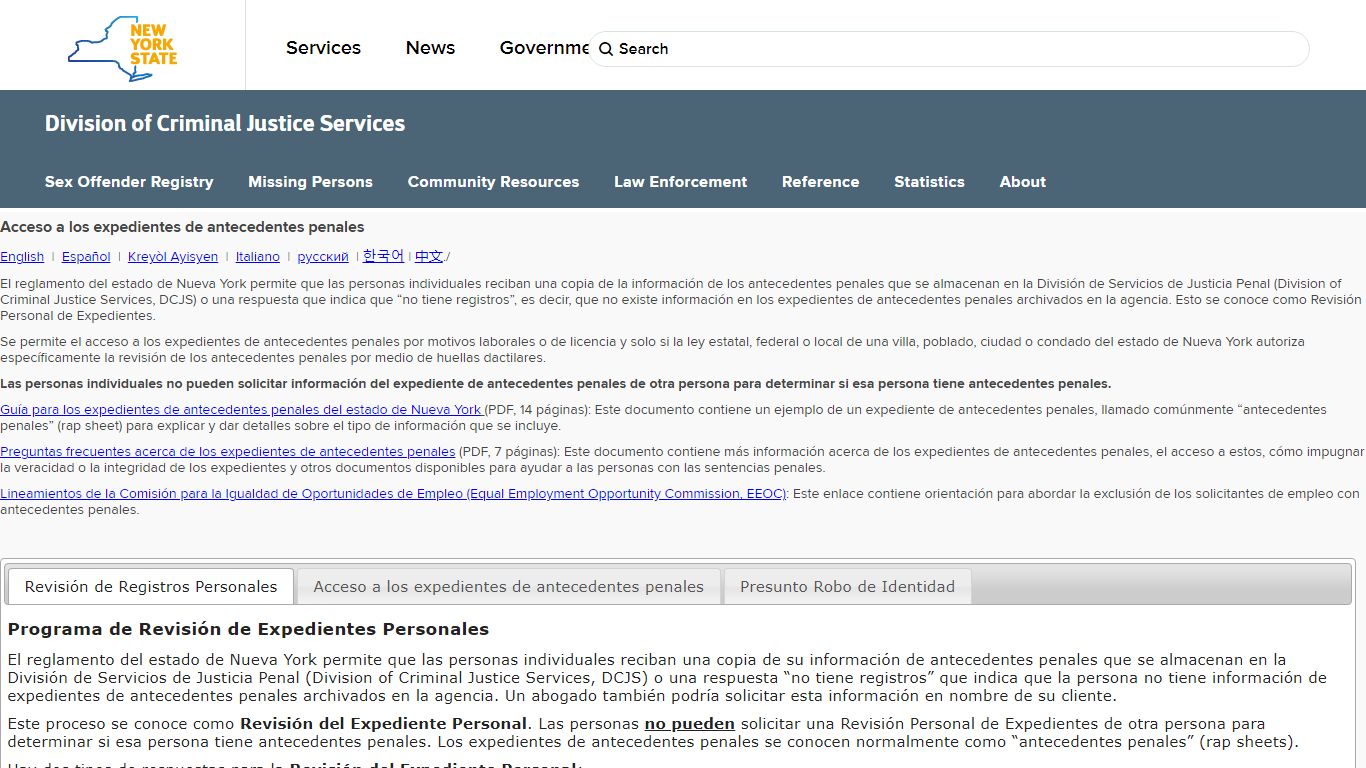Open Statistics menu
Image resolution: width=1366 pixels, height=768 pixels.
[929, 182]
